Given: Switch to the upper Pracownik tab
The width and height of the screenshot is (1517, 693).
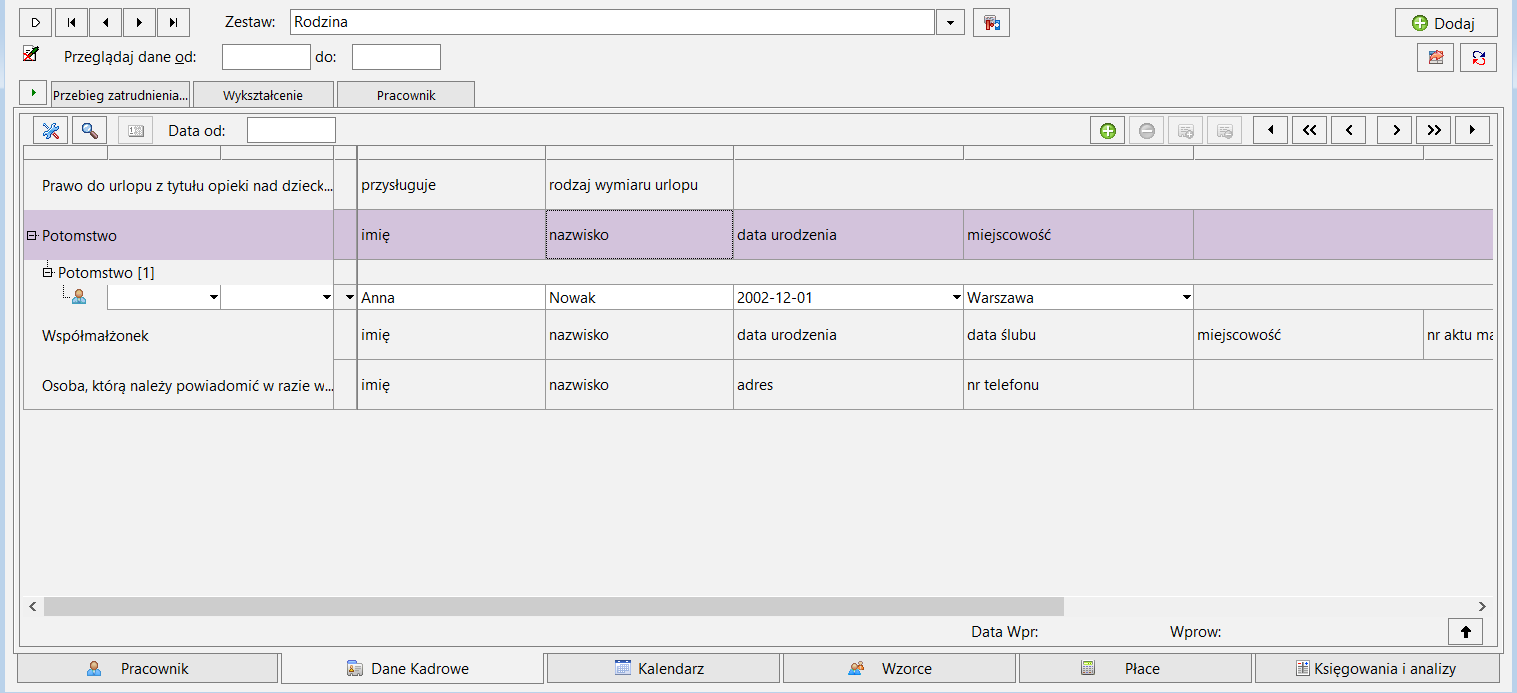Looking at the screenshot, I should [406, 95].
